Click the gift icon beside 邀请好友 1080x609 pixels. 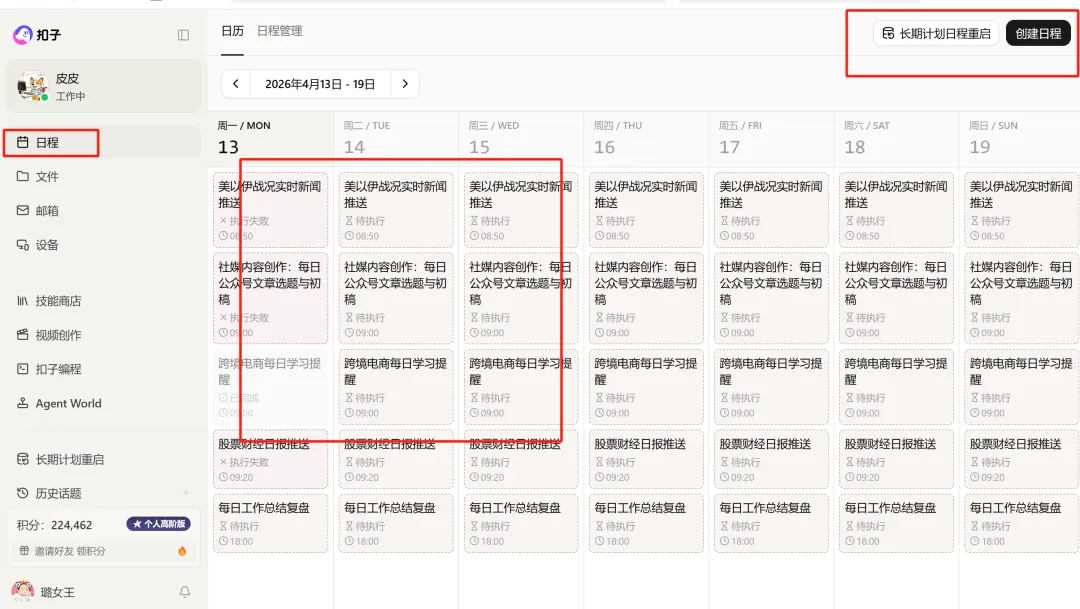point(24,550)
